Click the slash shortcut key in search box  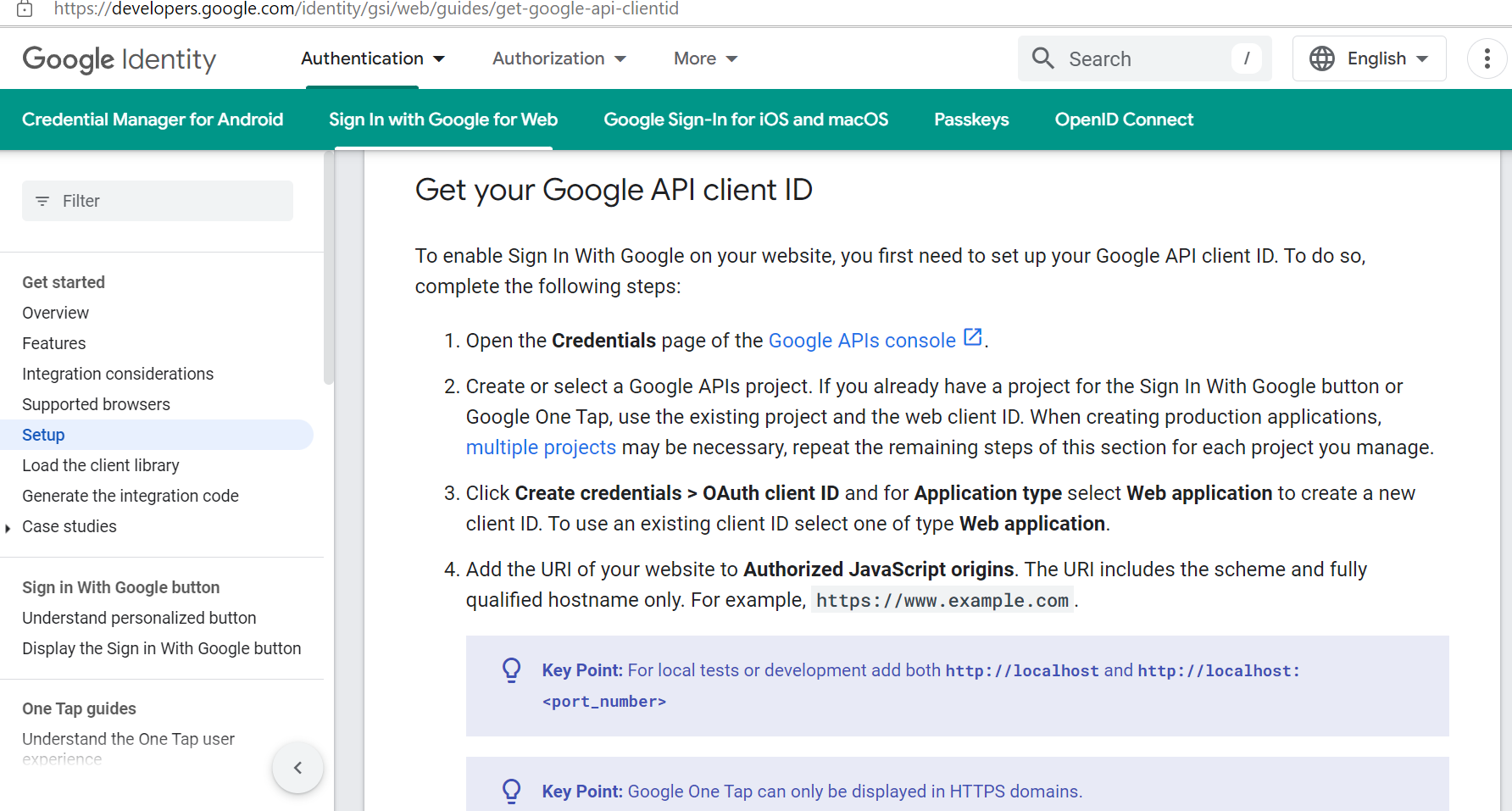1246,58
